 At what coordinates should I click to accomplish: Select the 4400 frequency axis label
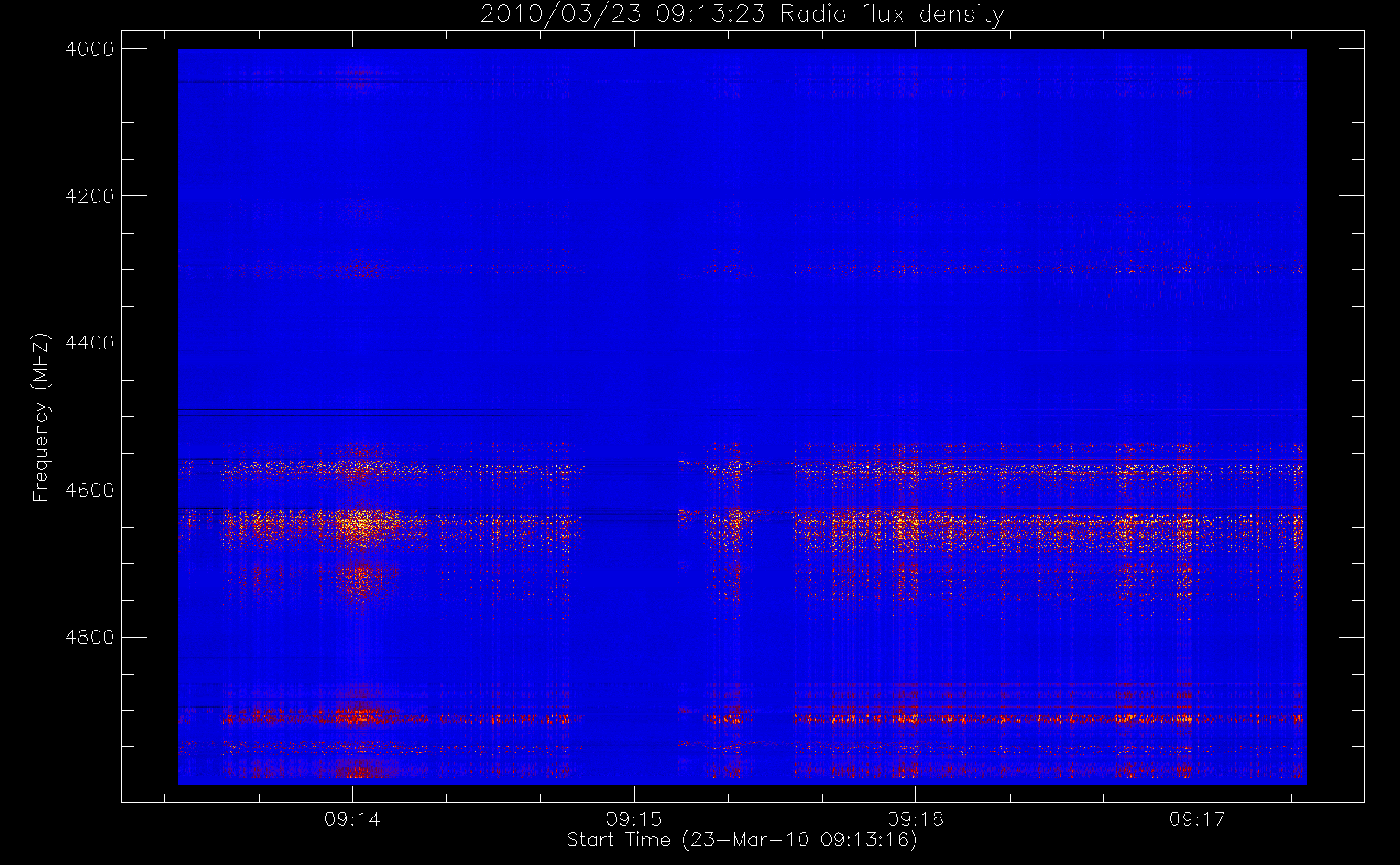pos(90,343)
